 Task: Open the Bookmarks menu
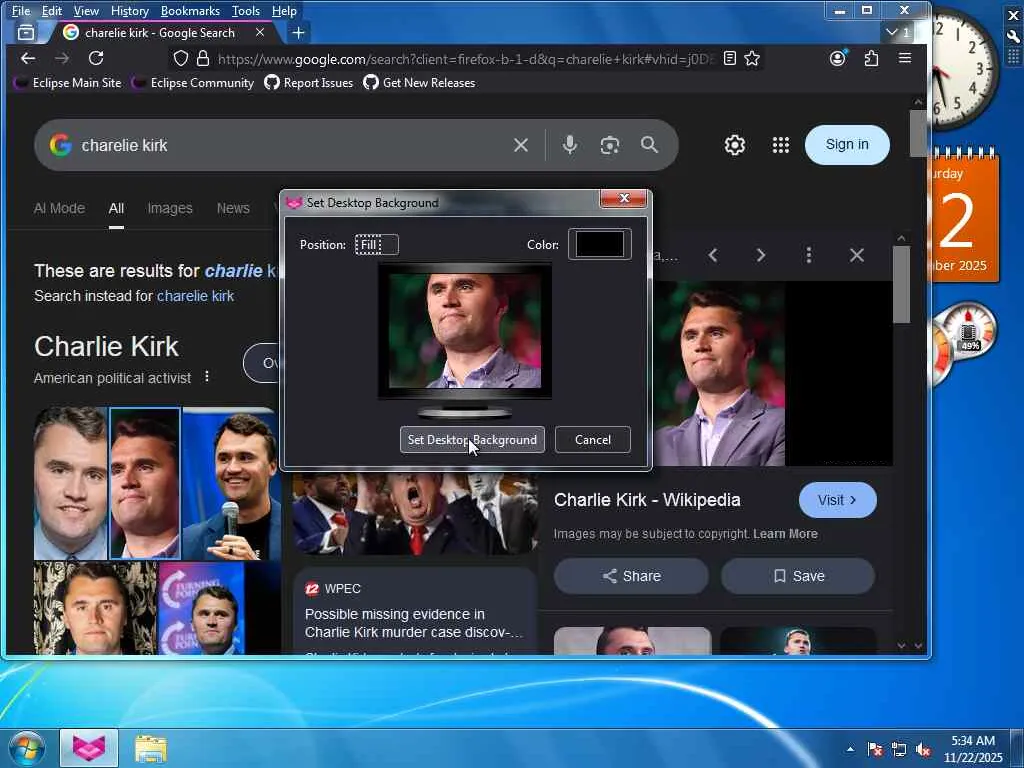(190, 11)
